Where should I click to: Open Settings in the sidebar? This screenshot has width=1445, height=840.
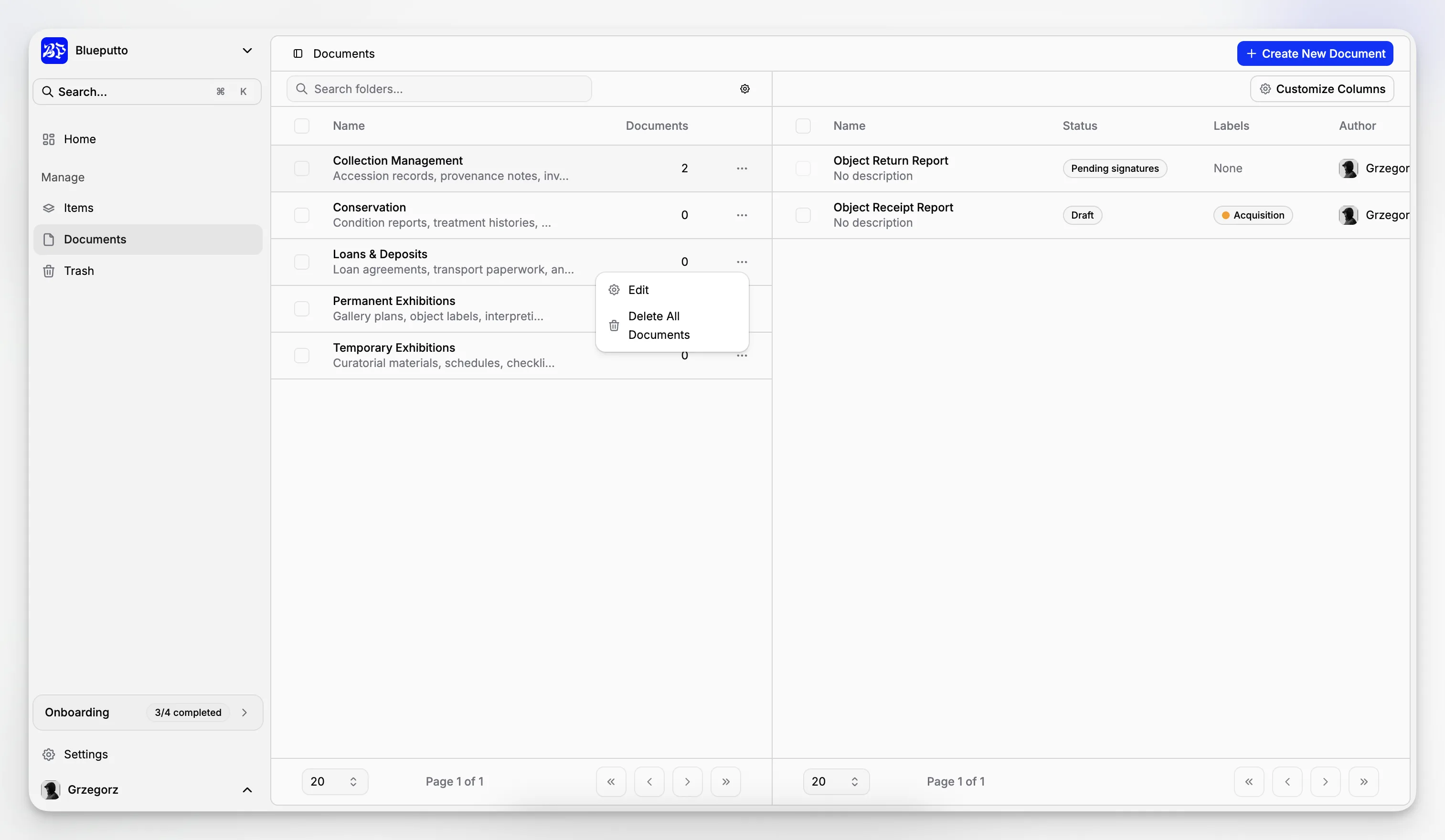click(x=148, y=754)
